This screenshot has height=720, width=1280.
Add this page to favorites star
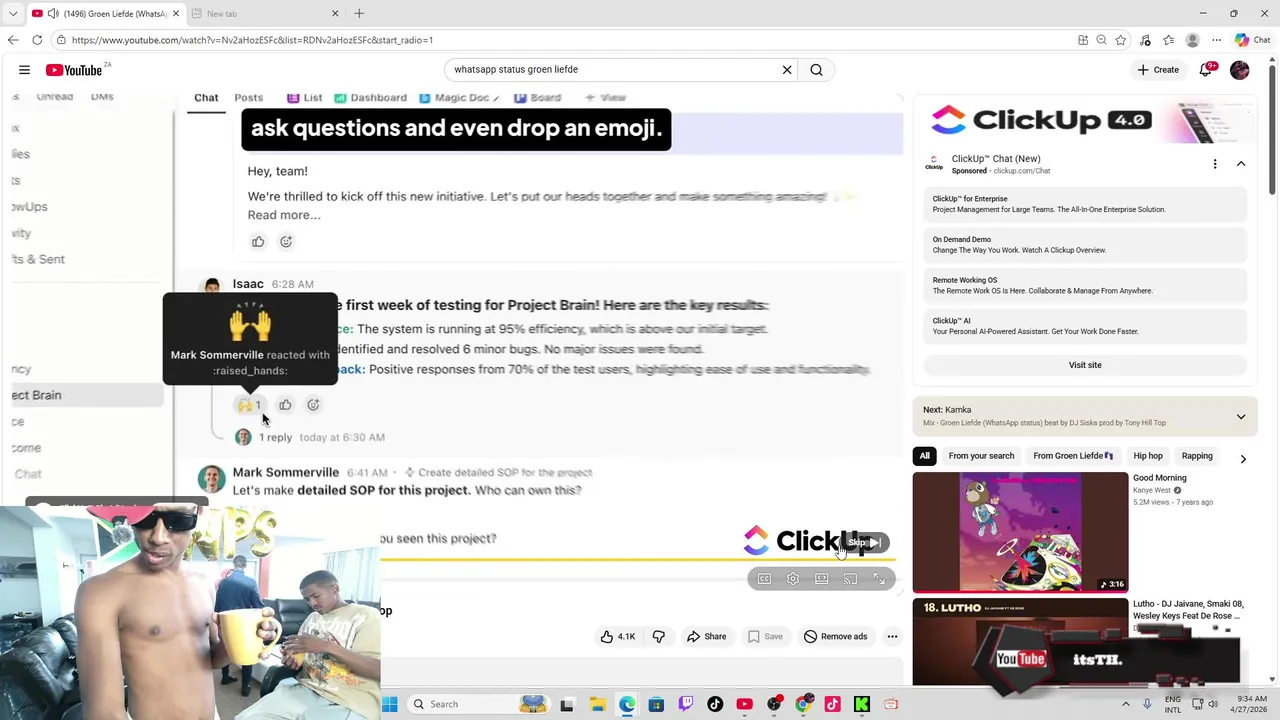click(x=1121, y=40)
